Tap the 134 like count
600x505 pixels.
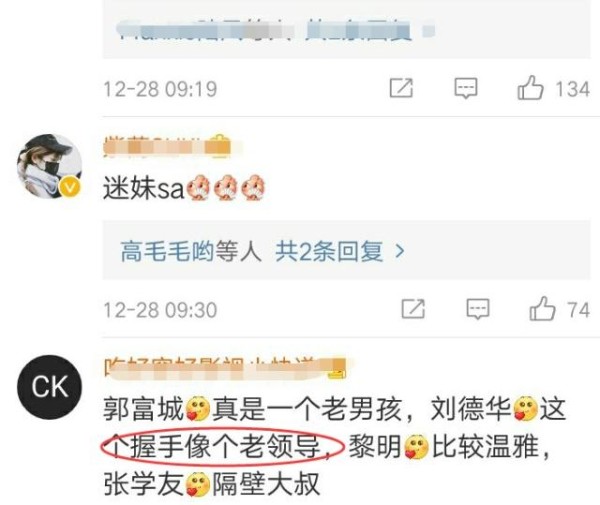[572, 89]
